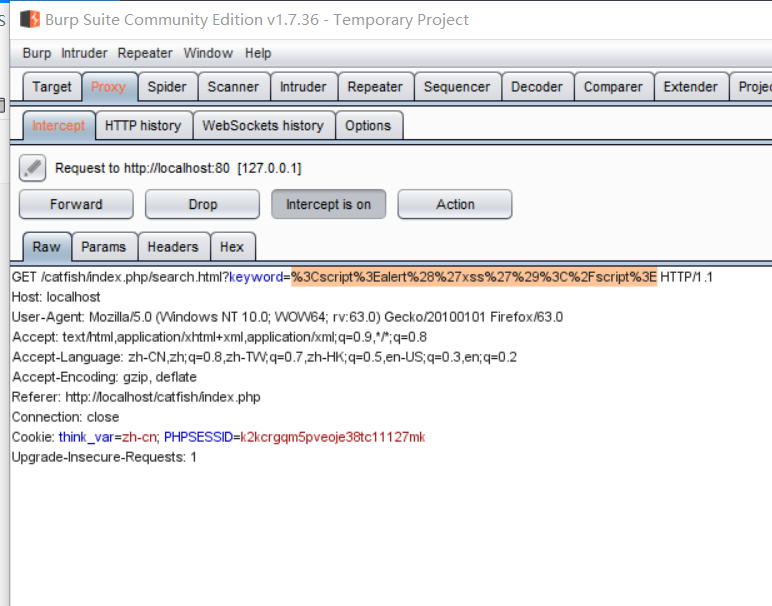Image resolution: width=772 pixels, height=606 pixels.
Task: Open the proxy Options sub-tab
Action: (368, 126)
